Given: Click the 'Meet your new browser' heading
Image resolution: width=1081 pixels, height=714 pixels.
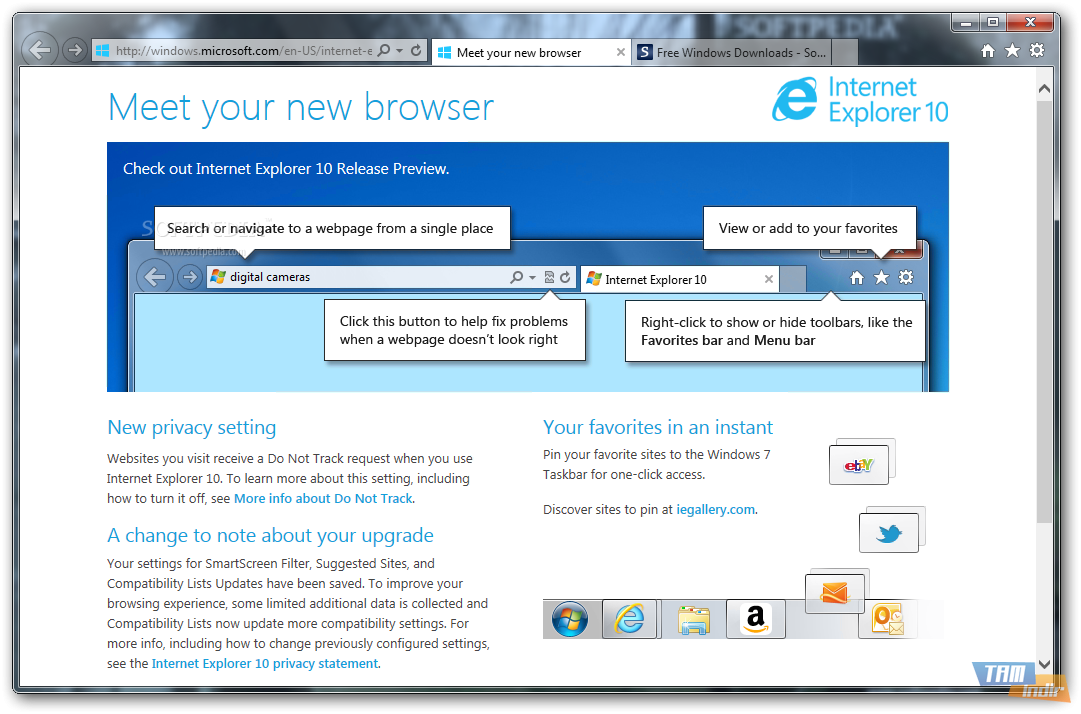Looking at the screenshot, I should point(301,108).
